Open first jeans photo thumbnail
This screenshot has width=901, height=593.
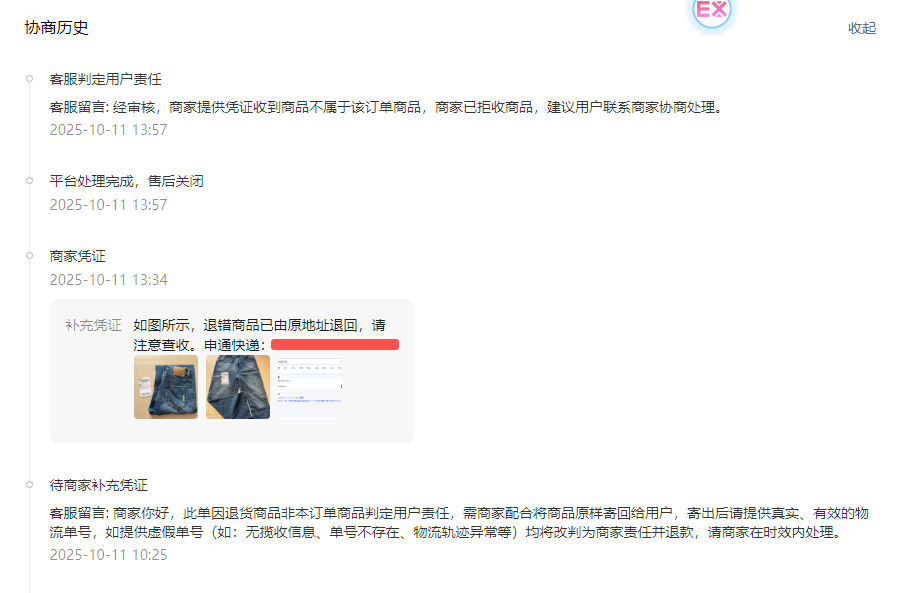point(166,387)
